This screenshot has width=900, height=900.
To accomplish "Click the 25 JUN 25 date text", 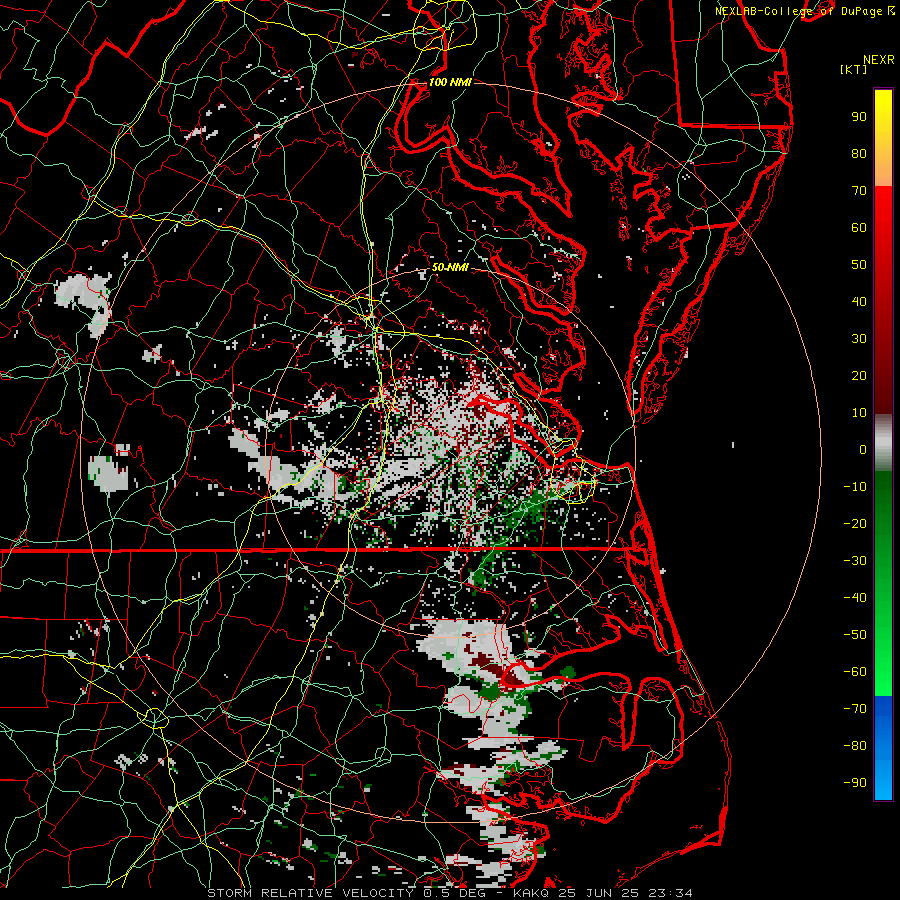I will (599, 893).
